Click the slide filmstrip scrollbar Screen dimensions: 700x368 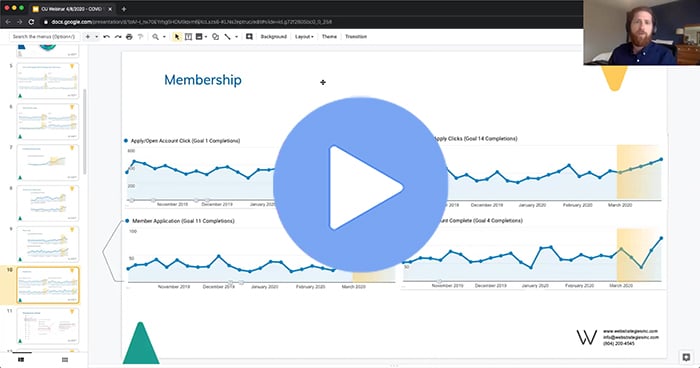coord(84,132)
